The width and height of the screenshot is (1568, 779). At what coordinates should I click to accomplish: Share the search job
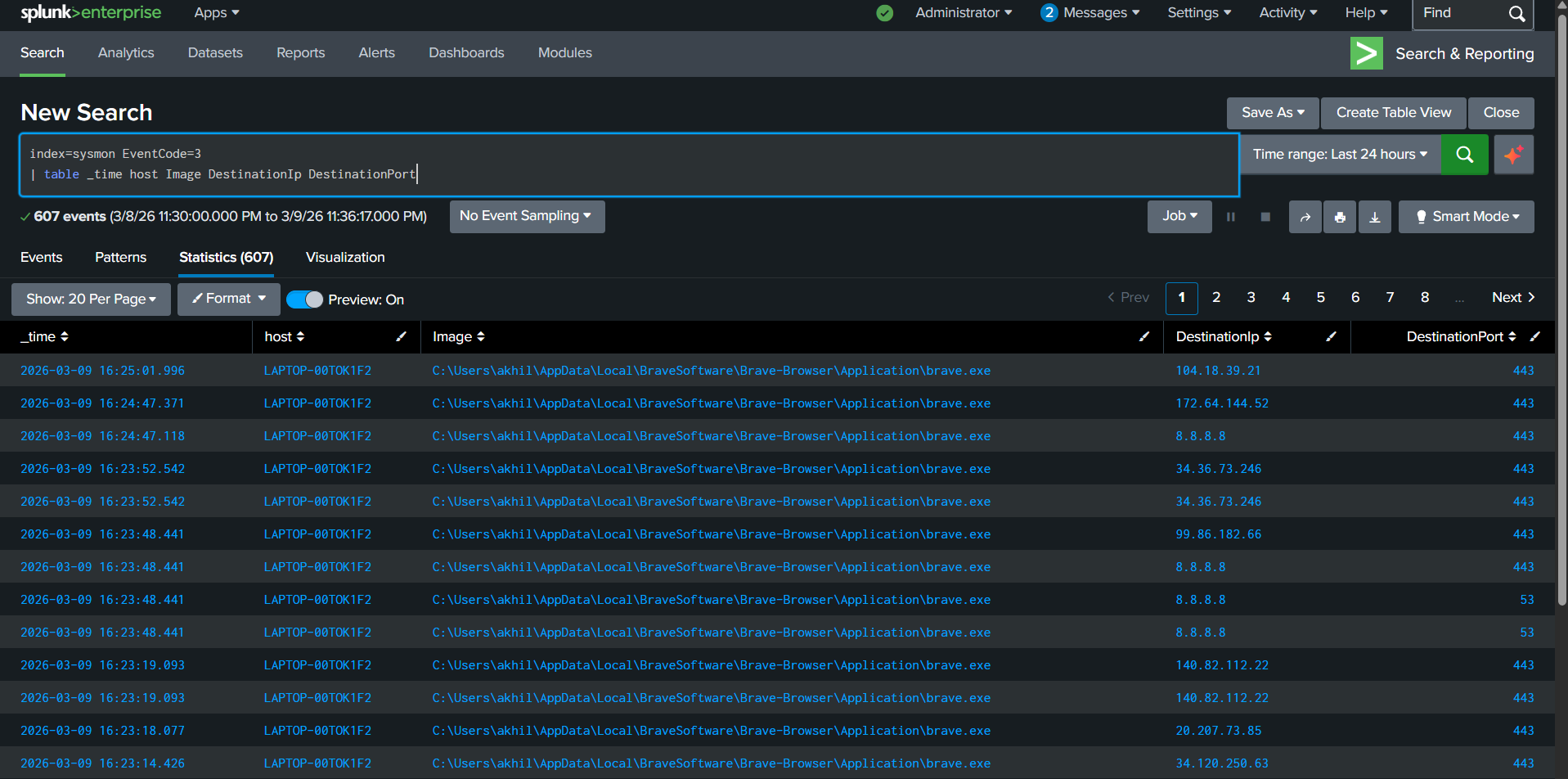1305,216
